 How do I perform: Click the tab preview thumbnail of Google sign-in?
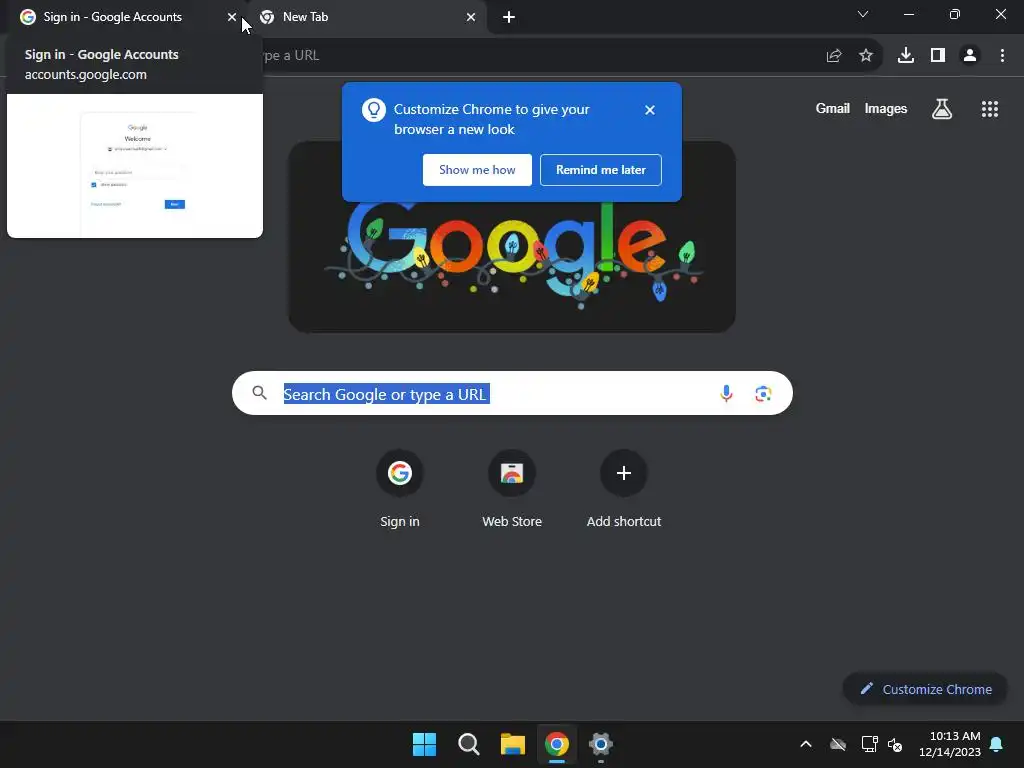point(135,166)
